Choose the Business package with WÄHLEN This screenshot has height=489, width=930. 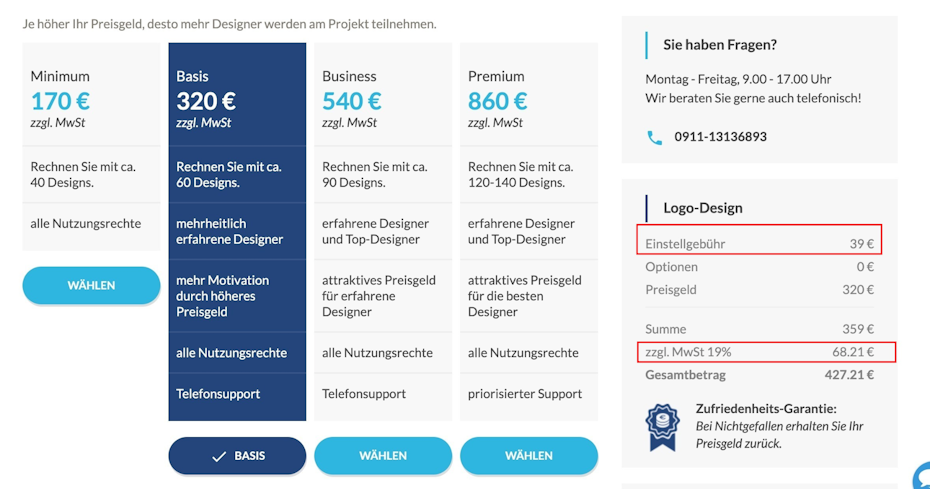[383, 456]
